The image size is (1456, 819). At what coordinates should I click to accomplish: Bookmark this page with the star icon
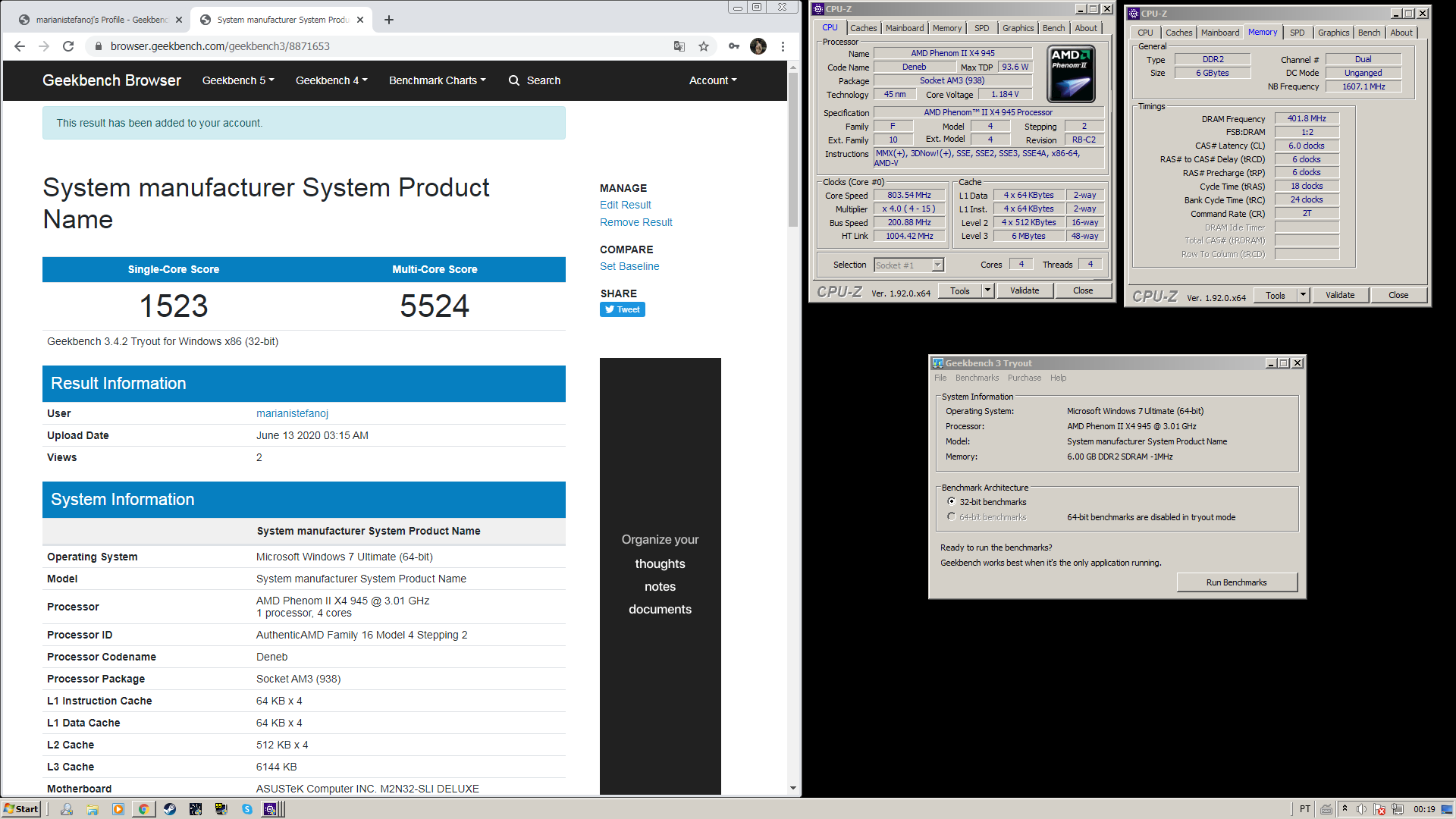[x=704, y=46]
